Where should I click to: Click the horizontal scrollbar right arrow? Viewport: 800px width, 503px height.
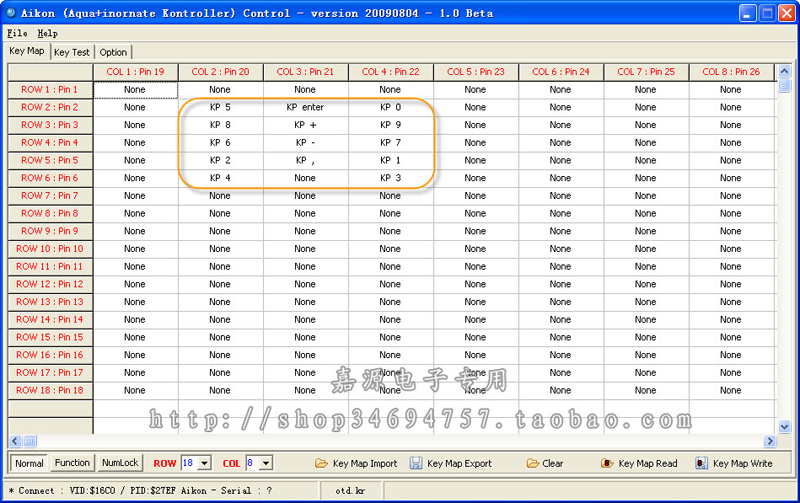tap(770, 441)
